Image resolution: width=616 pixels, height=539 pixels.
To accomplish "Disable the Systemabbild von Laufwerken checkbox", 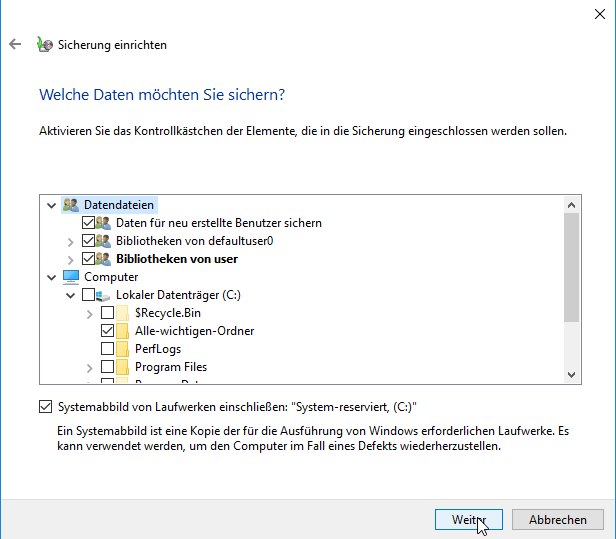I will [45, 407].
